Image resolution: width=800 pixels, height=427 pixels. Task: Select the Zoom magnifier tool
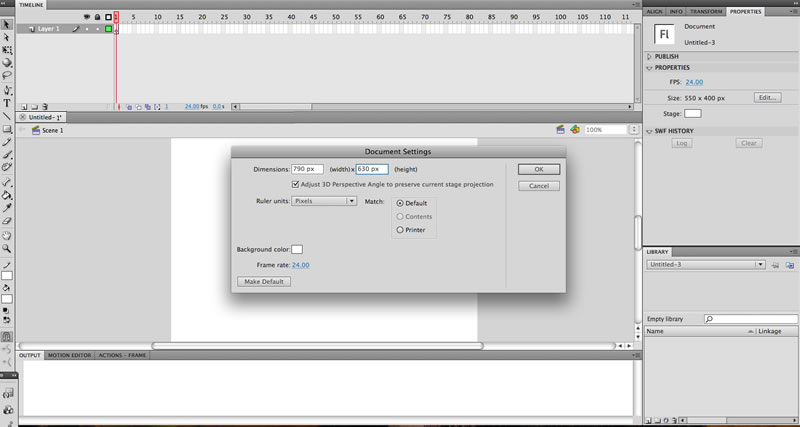pyautogui.click(x=7, y=248)
